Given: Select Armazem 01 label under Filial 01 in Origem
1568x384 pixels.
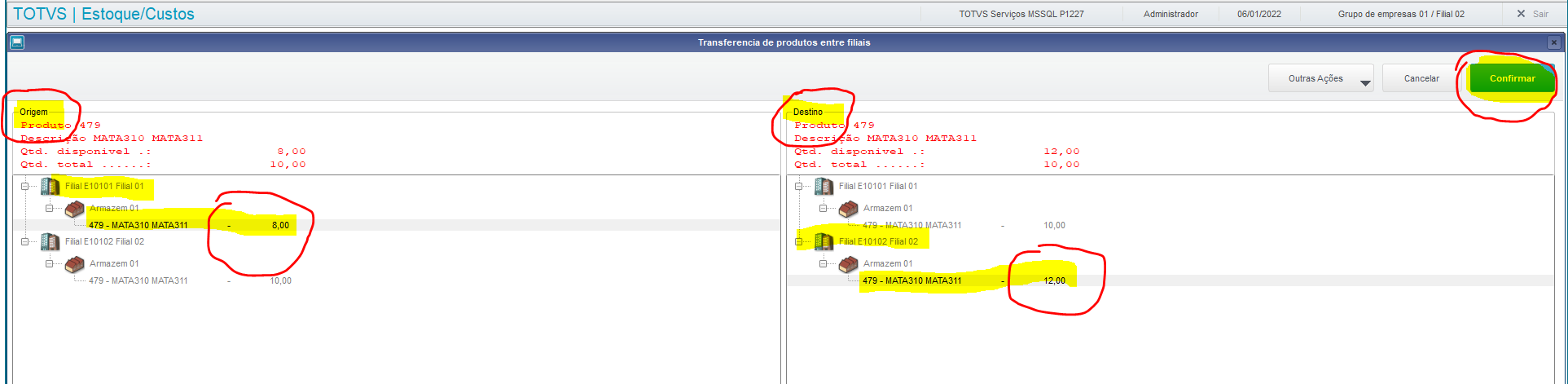Looking at the screenshot, I should (114, 208).
